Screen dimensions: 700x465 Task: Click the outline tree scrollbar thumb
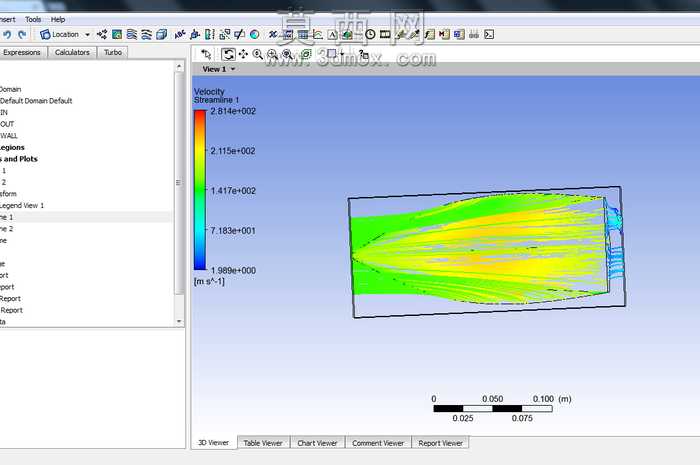point(179,183)
